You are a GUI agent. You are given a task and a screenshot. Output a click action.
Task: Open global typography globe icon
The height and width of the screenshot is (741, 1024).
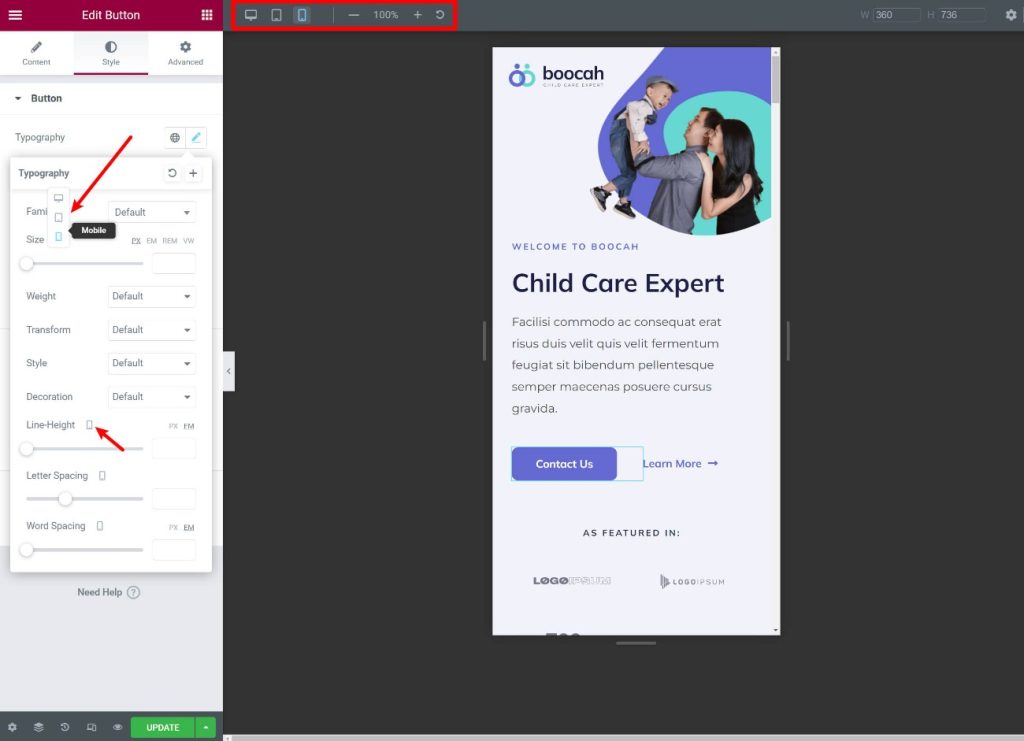coord(175,137)
